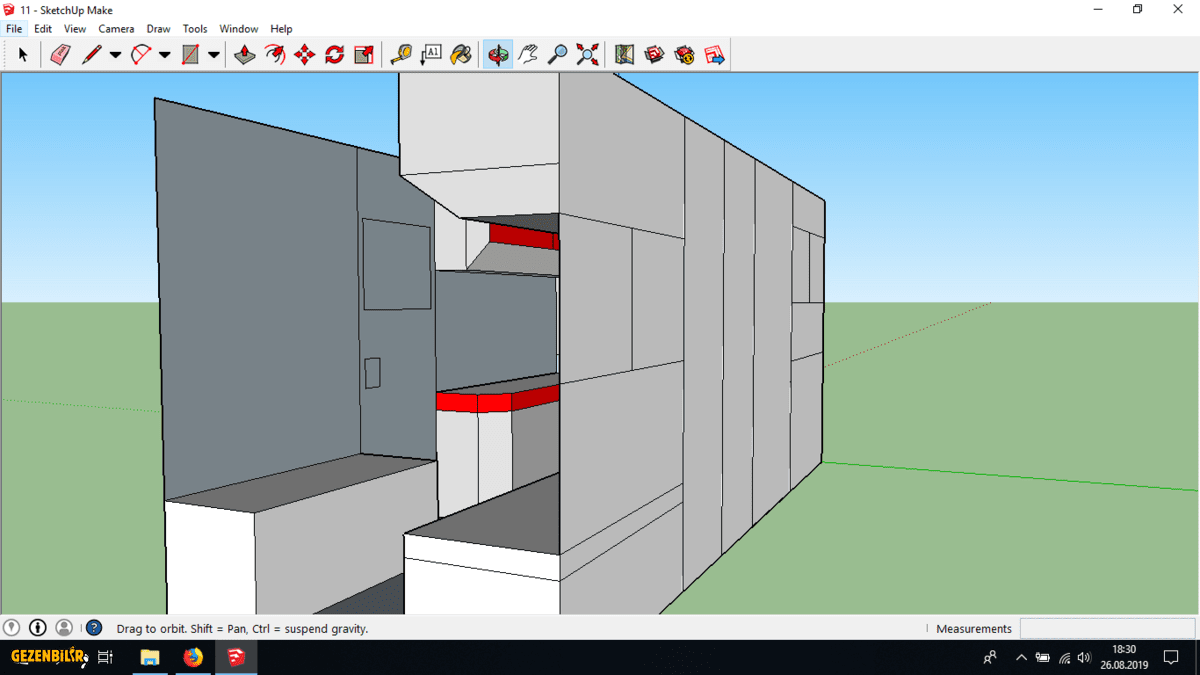Screen dimensions: 1200x675
Task: Open the View menu
Action: click(x=75, y=29)
